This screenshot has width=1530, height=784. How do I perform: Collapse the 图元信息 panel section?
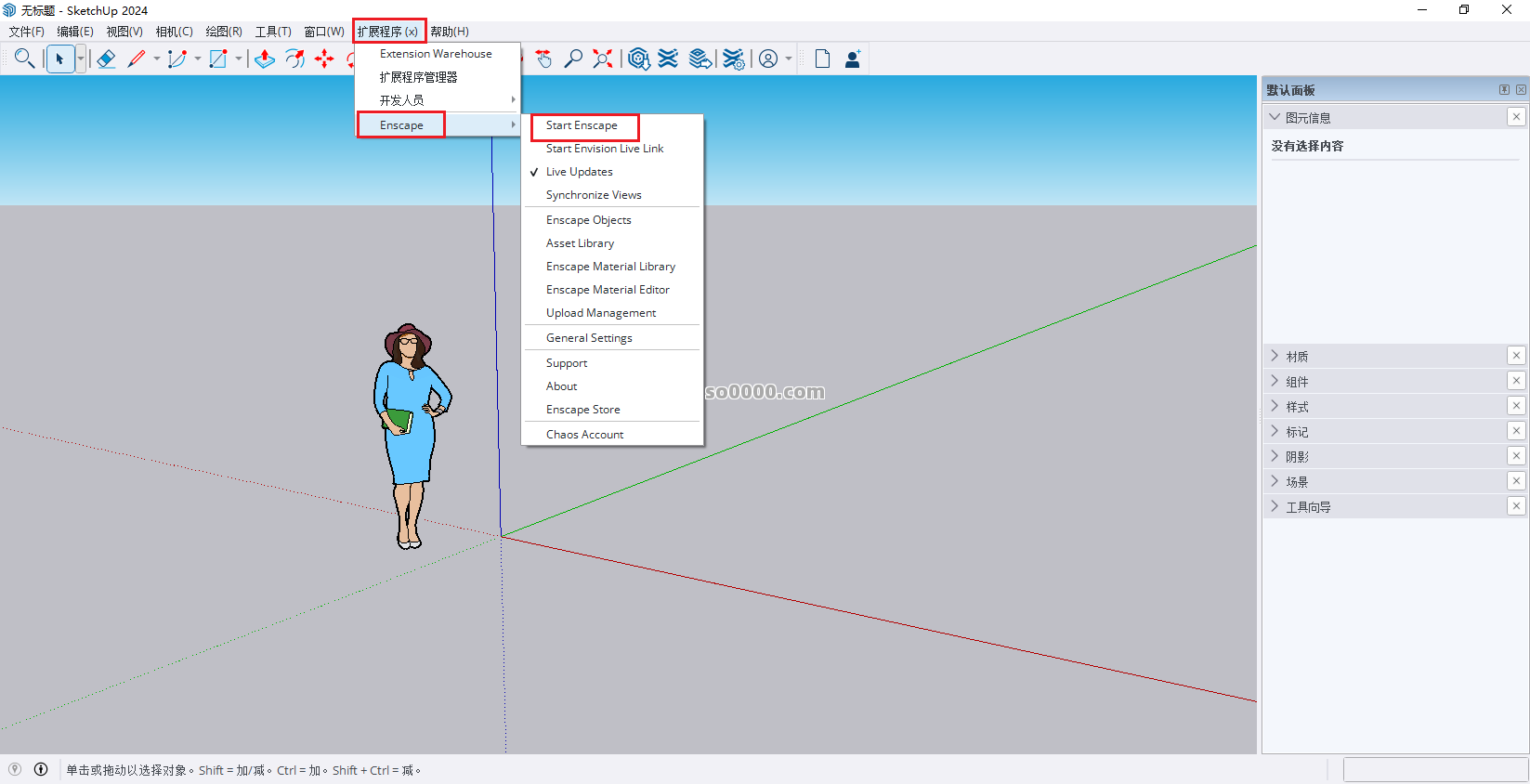tap(1275, 117)
